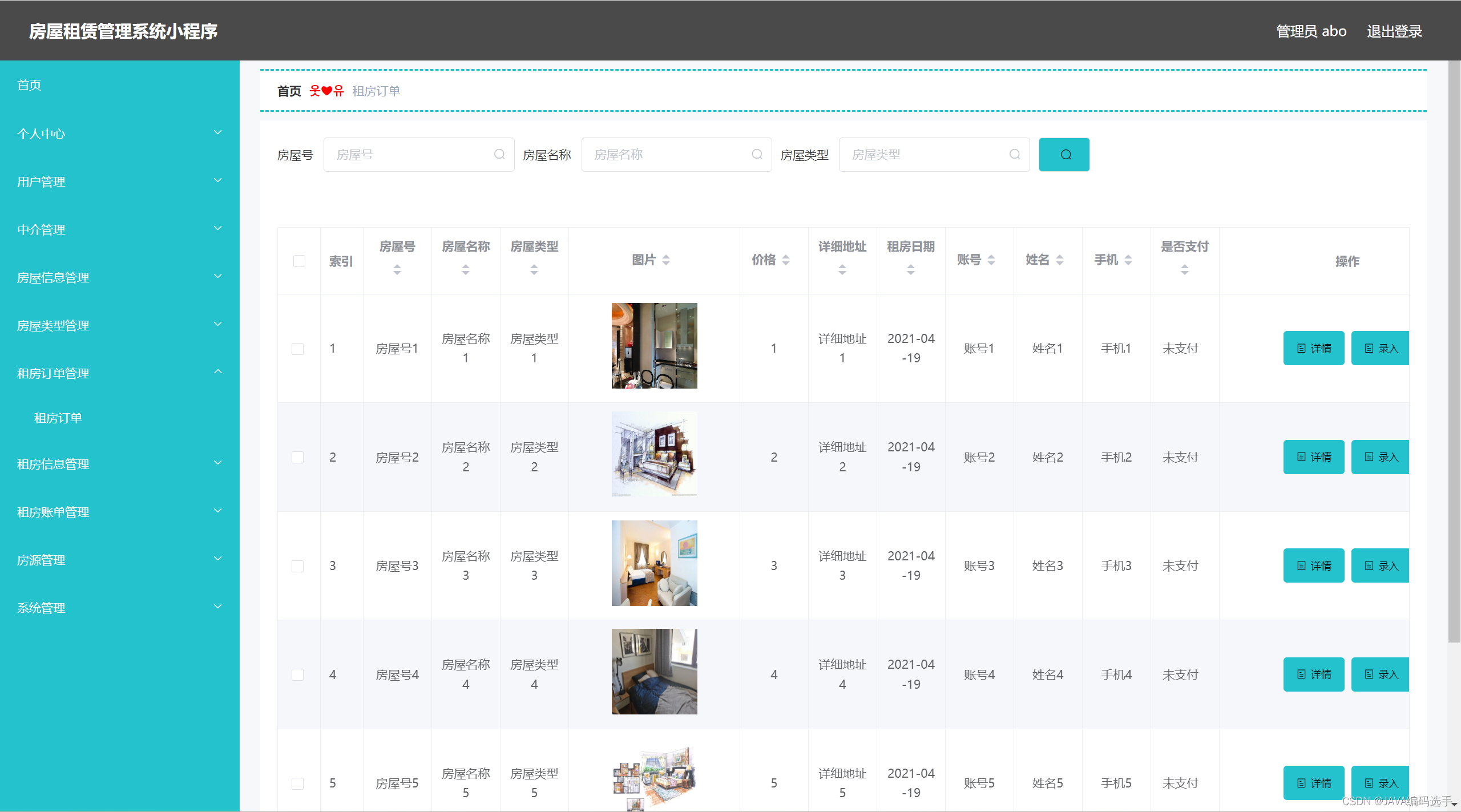Click search icon inside 房屋名称 input
The height and width of the screenshot is (812, 1461).
(757, 155)
